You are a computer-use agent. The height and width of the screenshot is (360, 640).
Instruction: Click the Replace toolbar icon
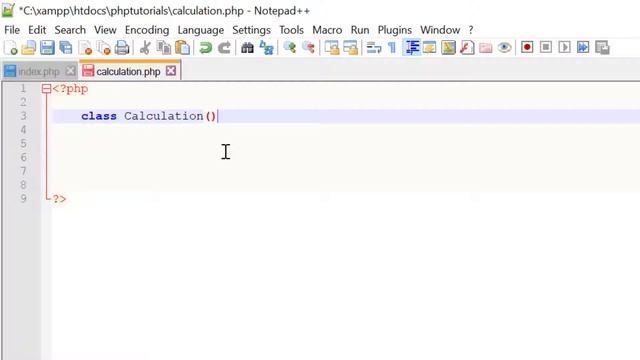coord(266,48)
